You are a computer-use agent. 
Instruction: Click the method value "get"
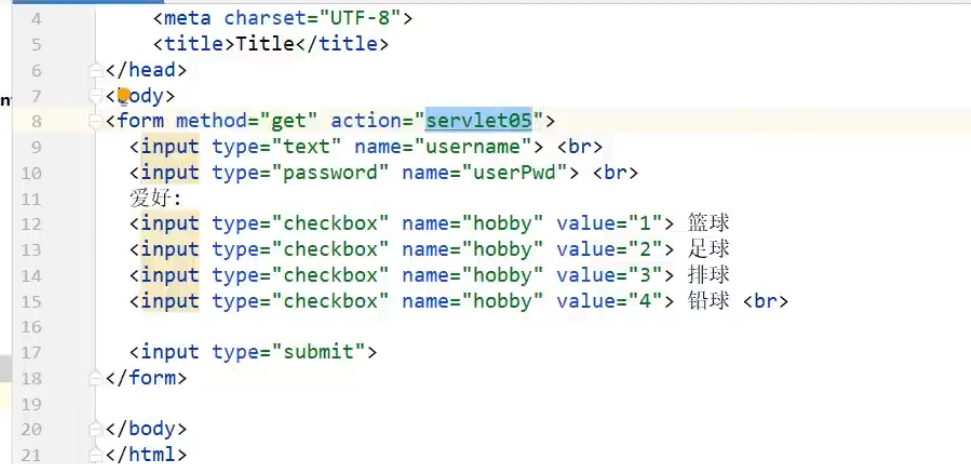click(288, 120)
